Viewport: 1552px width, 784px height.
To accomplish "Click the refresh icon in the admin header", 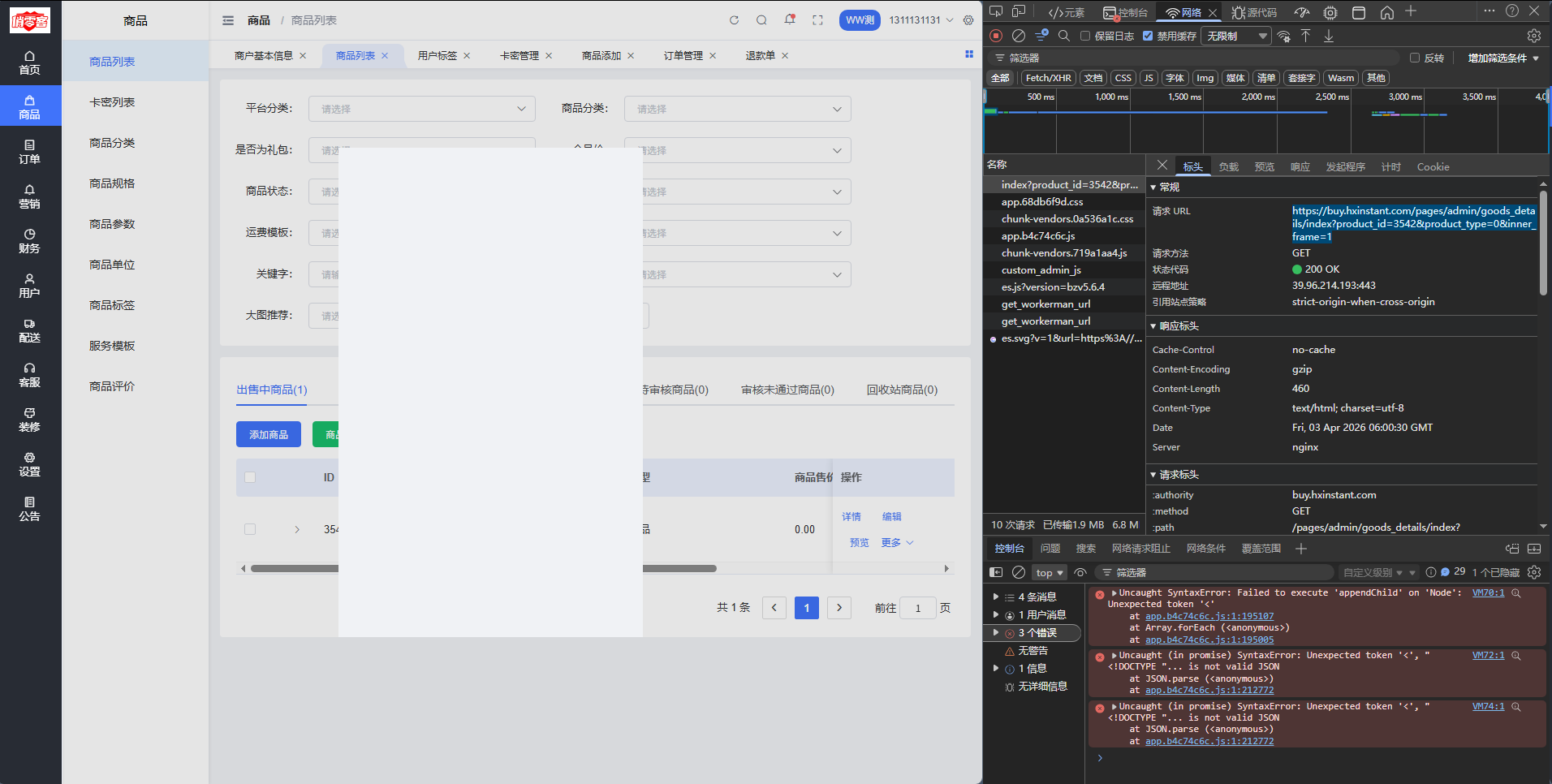I will [x=734, y=20].
